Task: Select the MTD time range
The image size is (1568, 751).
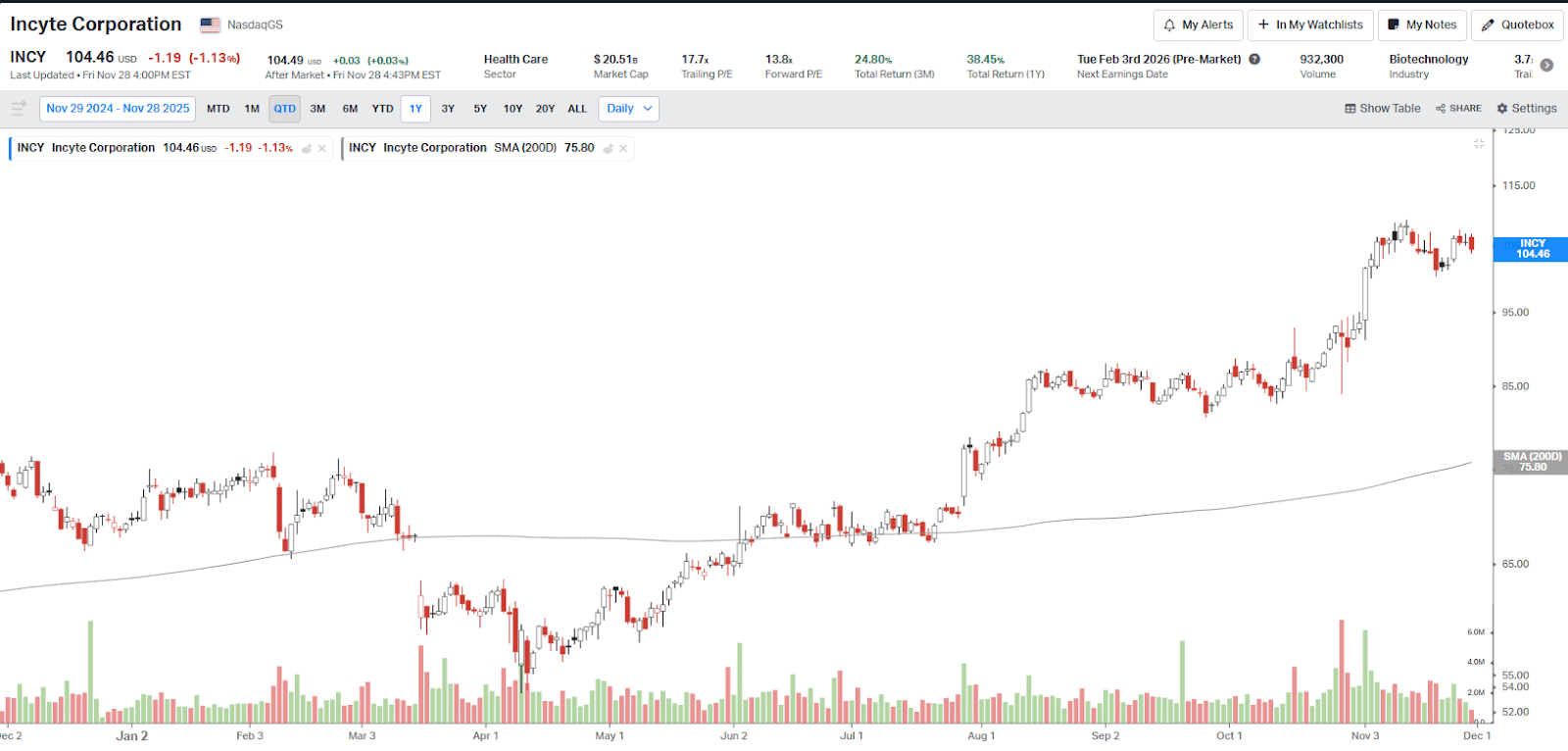Action: (219, 109)
